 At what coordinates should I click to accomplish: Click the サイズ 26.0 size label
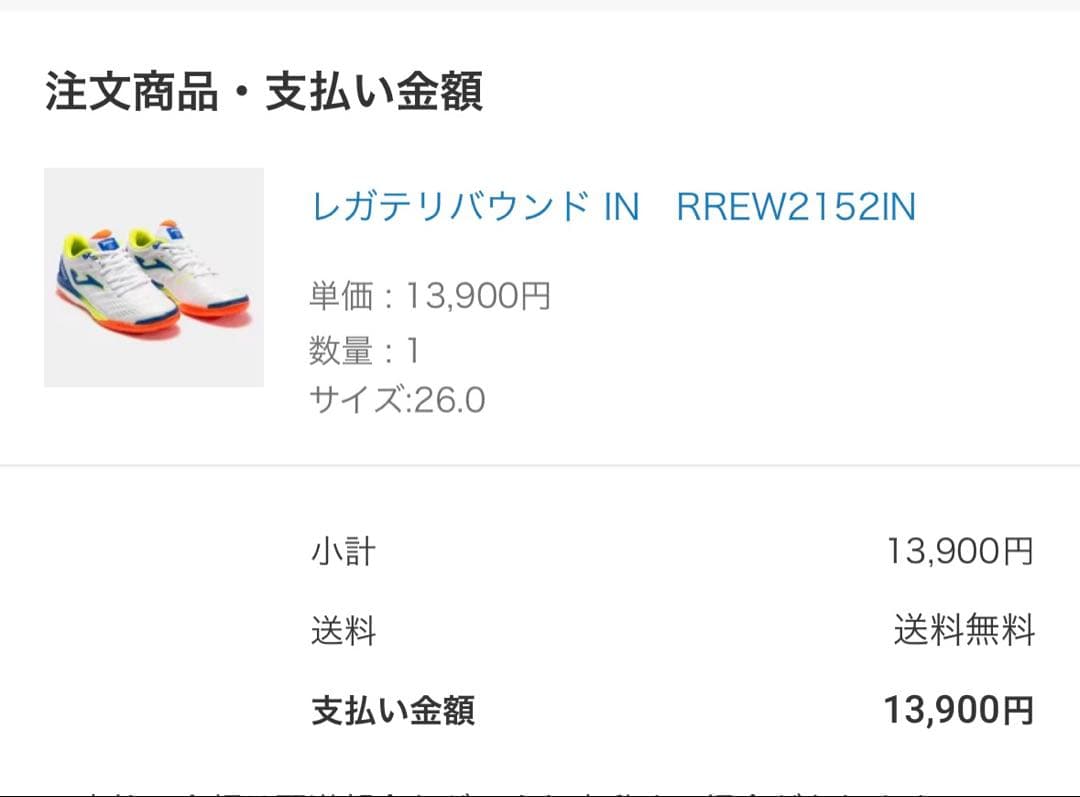pyautogui.click(x=395, y=400)
